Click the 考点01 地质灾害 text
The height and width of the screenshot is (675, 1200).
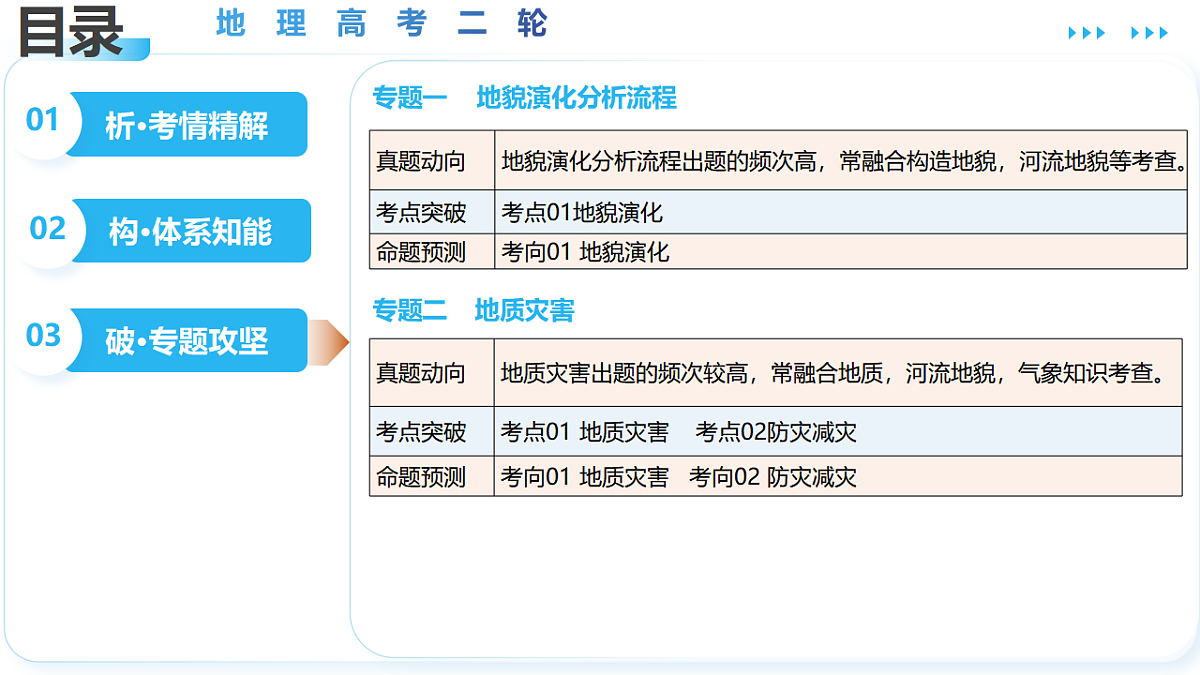pyautogui.click(x=585, y=432)
